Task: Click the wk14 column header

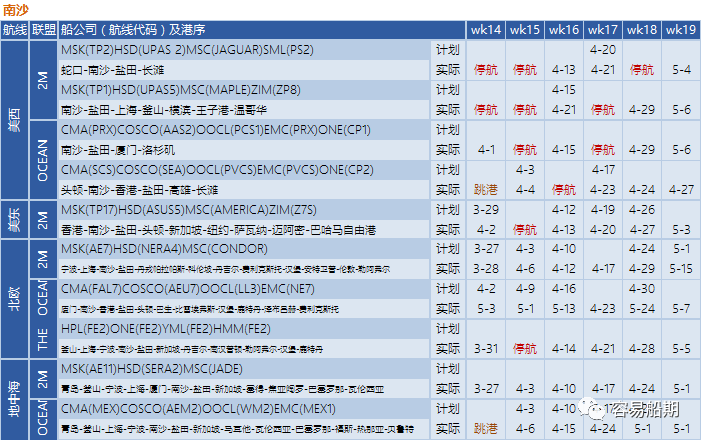Action: [486, 30]
